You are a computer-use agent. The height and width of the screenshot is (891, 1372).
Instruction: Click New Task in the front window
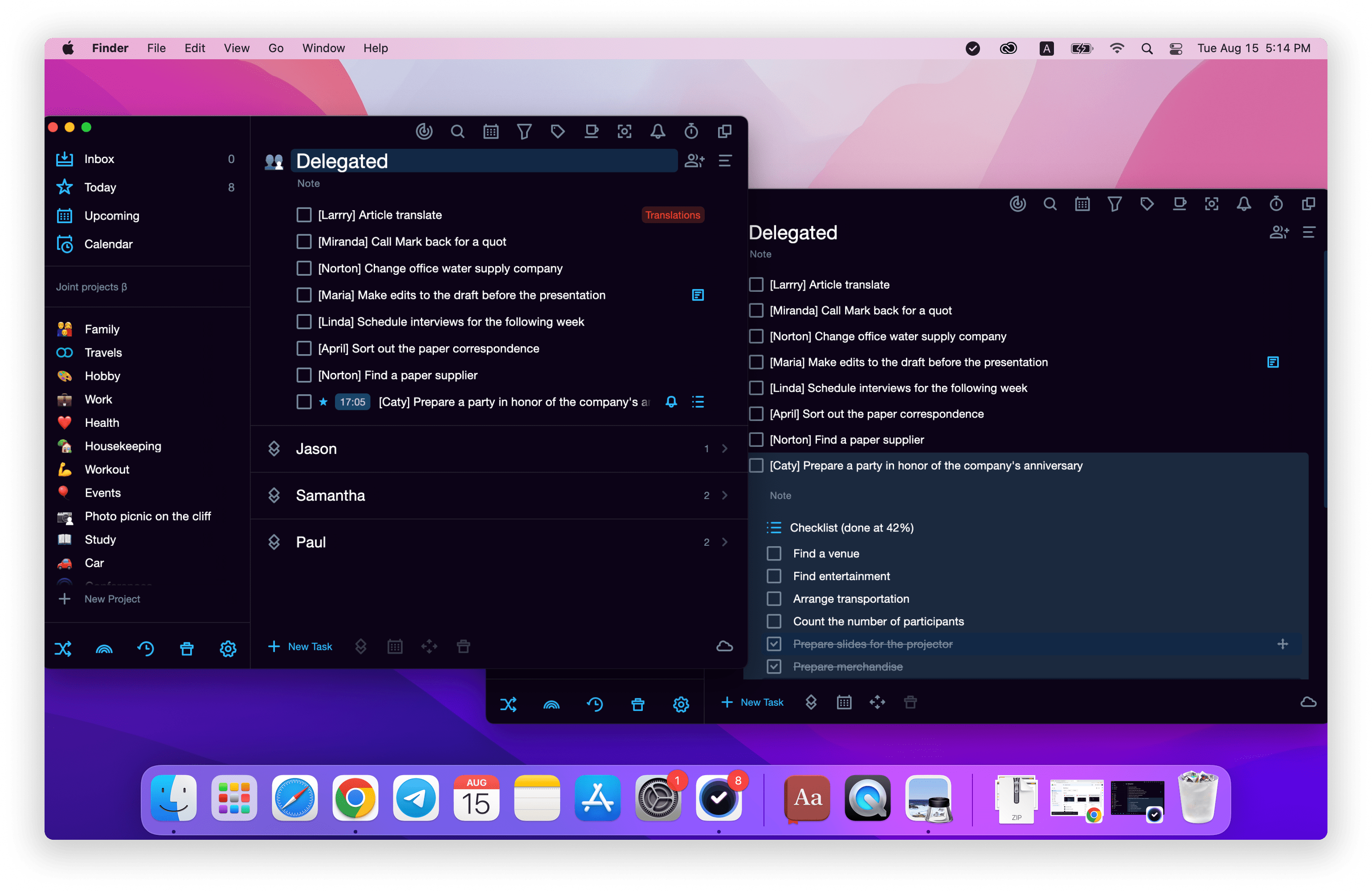pos(300,646)
